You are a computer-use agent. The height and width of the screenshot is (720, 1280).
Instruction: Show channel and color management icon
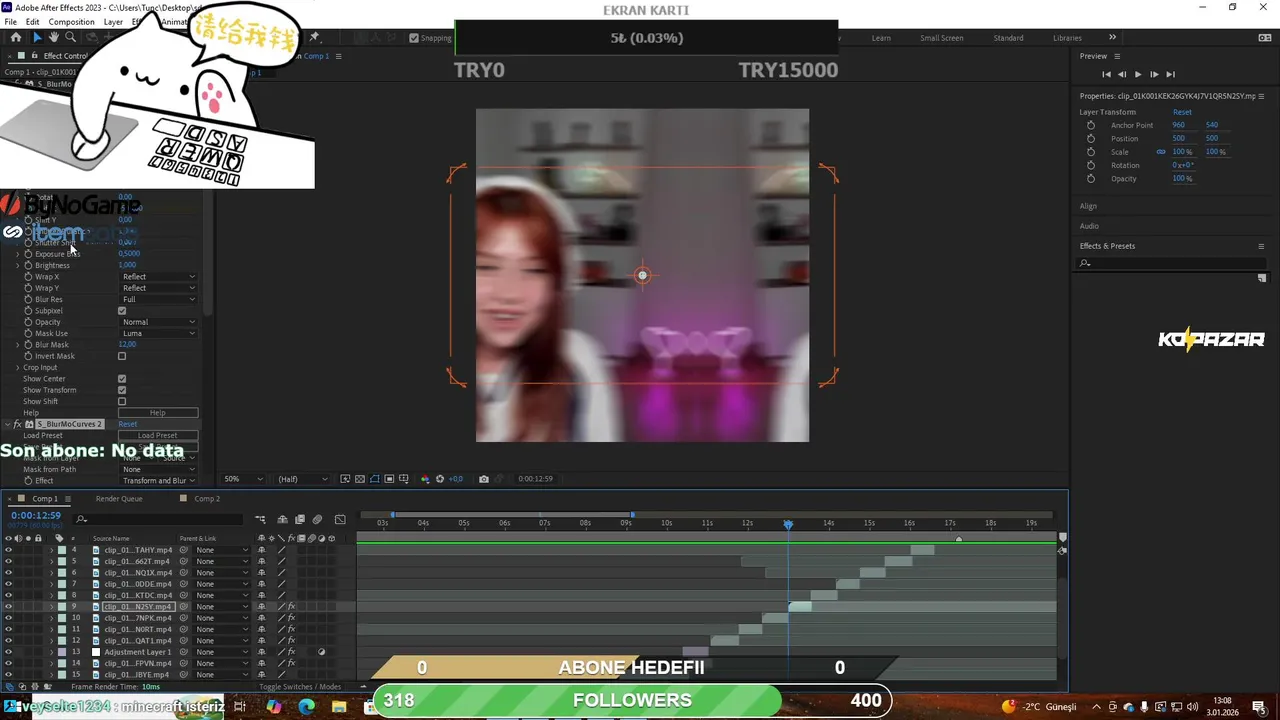(425, 479)
